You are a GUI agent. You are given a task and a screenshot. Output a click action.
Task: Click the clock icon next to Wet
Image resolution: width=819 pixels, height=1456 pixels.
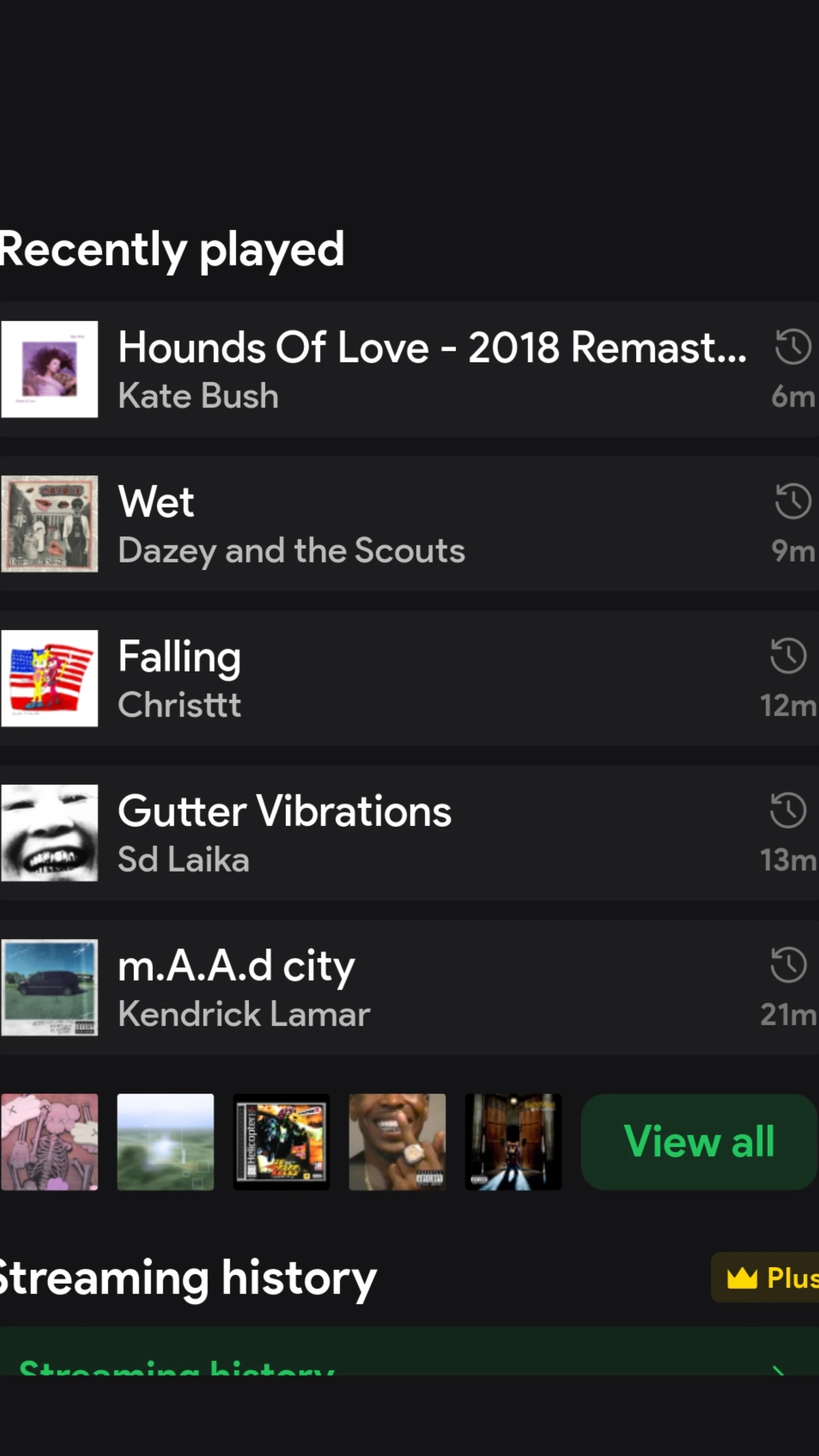click(x=793, y=502)
